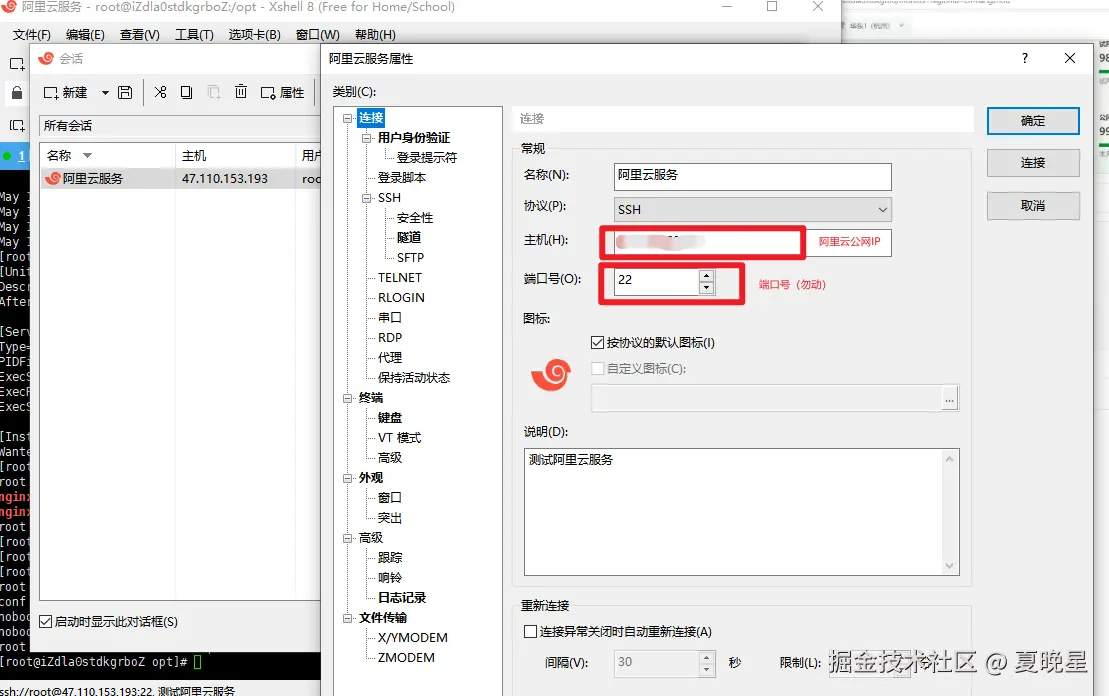Open the 选项卡(B) menu
1109x696 pixels.
point(255,35)
